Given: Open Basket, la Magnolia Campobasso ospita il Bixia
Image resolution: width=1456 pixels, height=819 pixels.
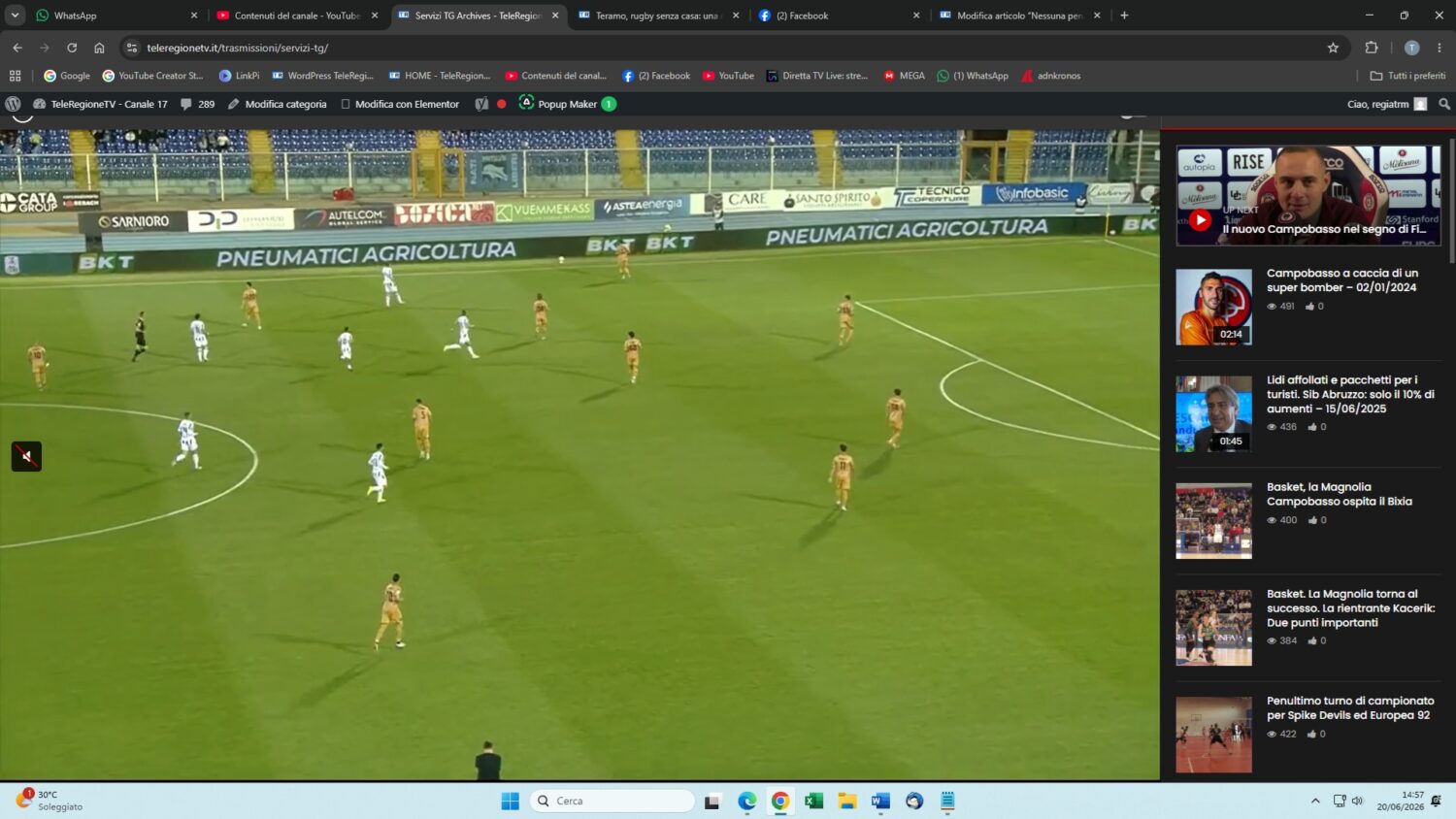Looking at the screenshot, I should [x=1340, y=494].
